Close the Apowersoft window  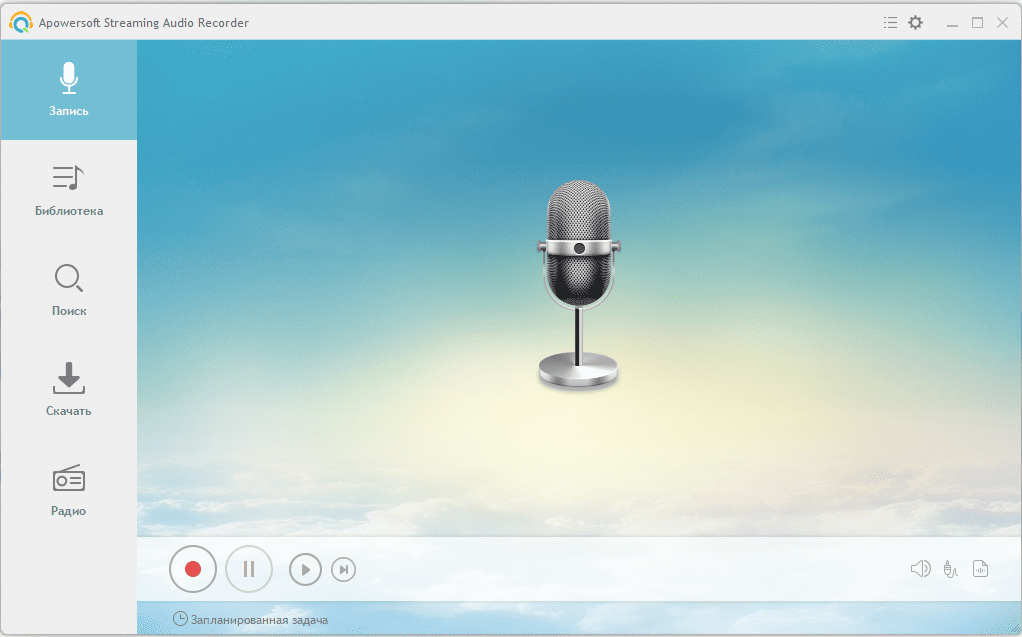1002,23
